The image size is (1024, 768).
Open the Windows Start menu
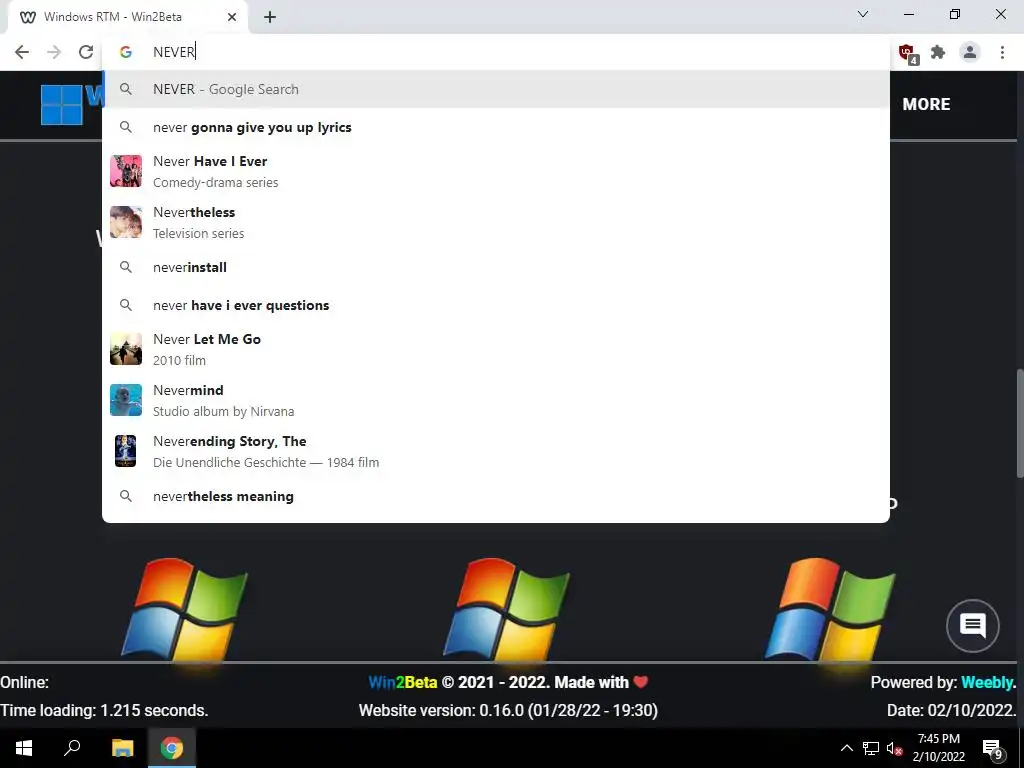pos(24,748)
